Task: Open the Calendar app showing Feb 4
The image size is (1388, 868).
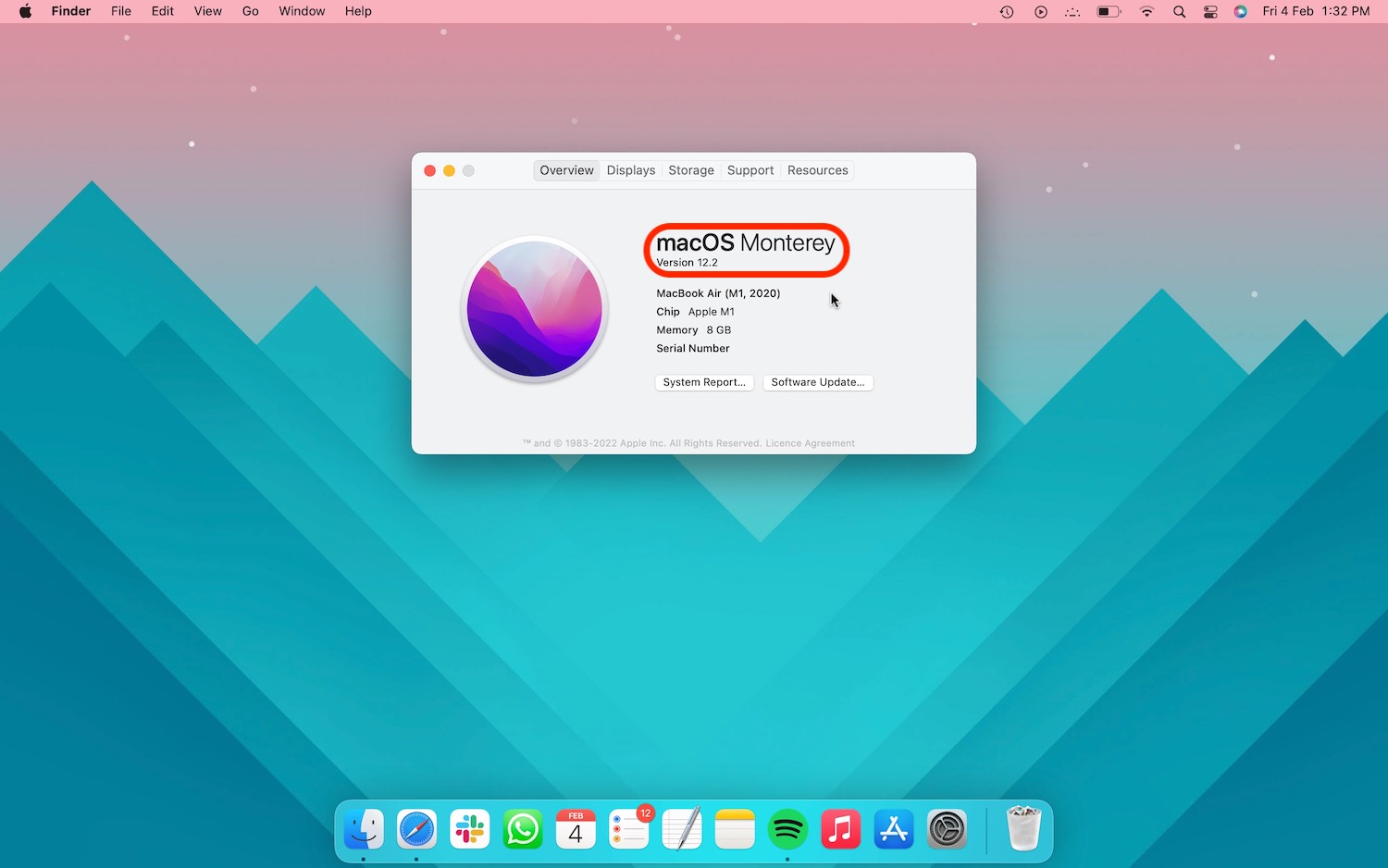Action: (576, 828)
